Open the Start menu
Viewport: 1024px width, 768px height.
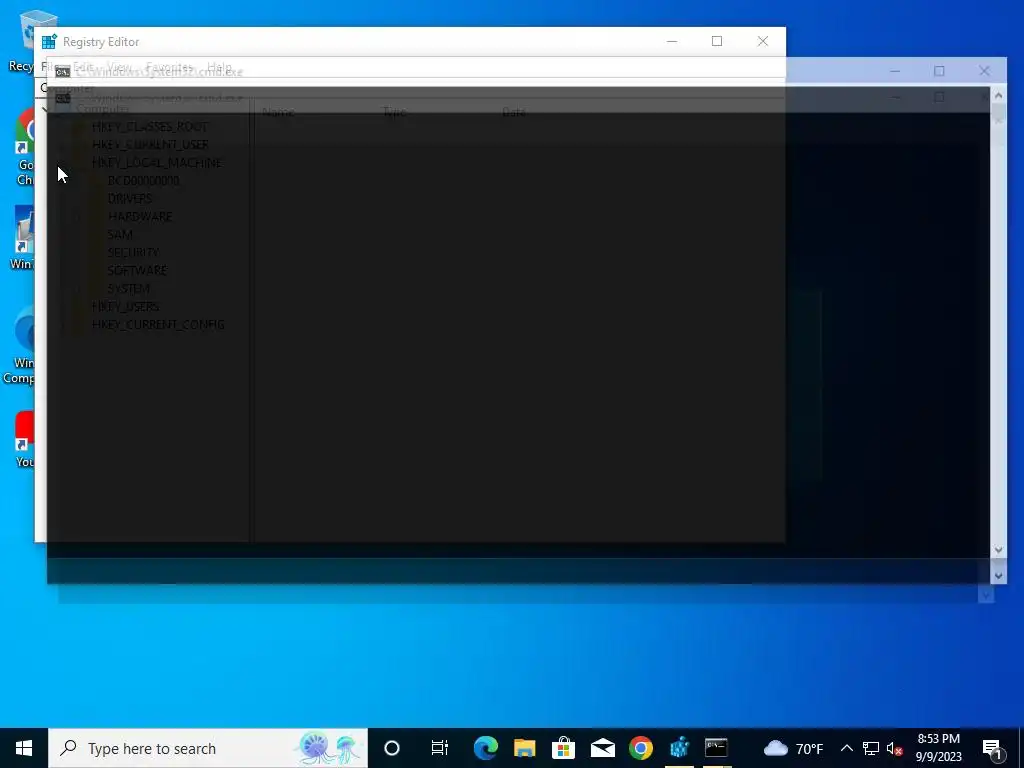[24, 748]
